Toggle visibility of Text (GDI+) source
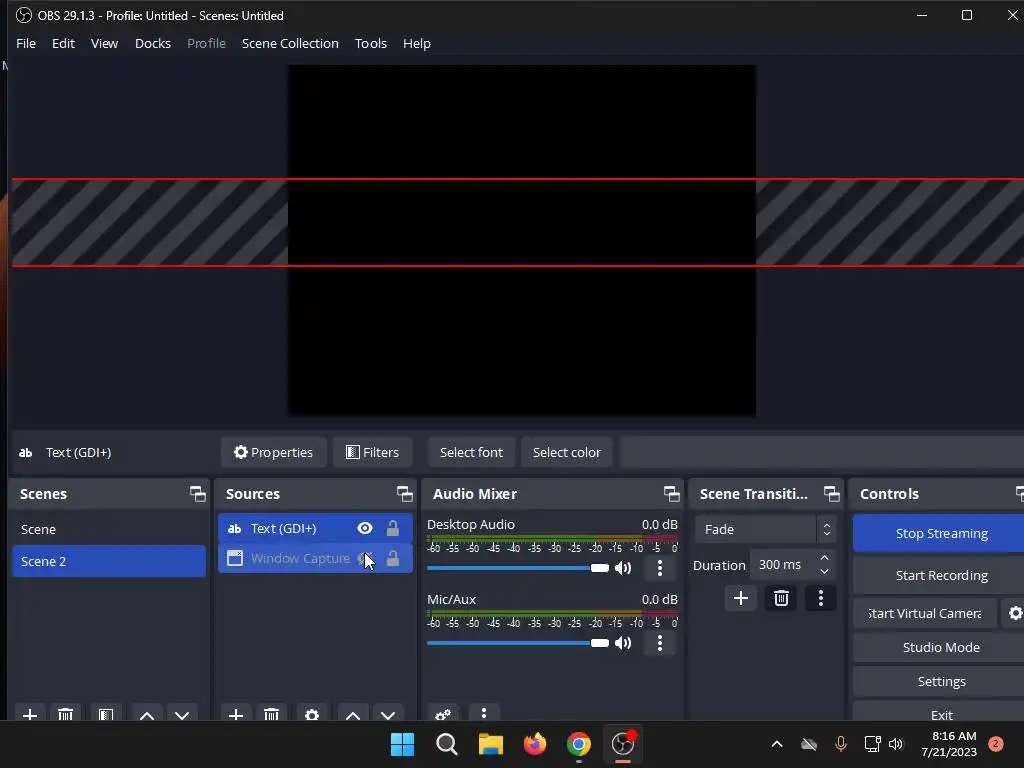This screenshot has height=768, width=1024. 365,528
